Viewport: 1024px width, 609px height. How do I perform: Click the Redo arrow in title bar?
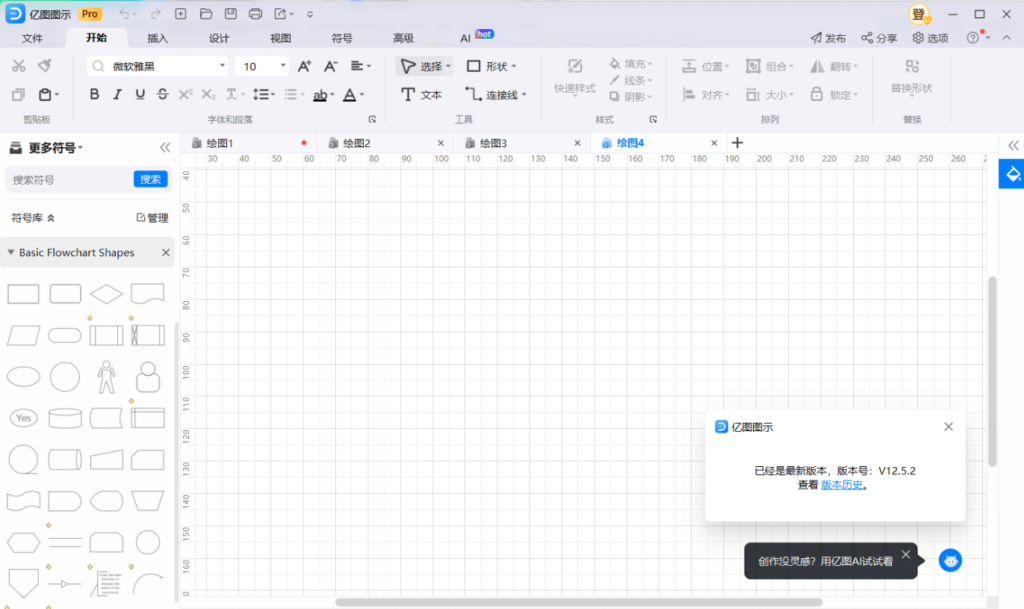155,14
